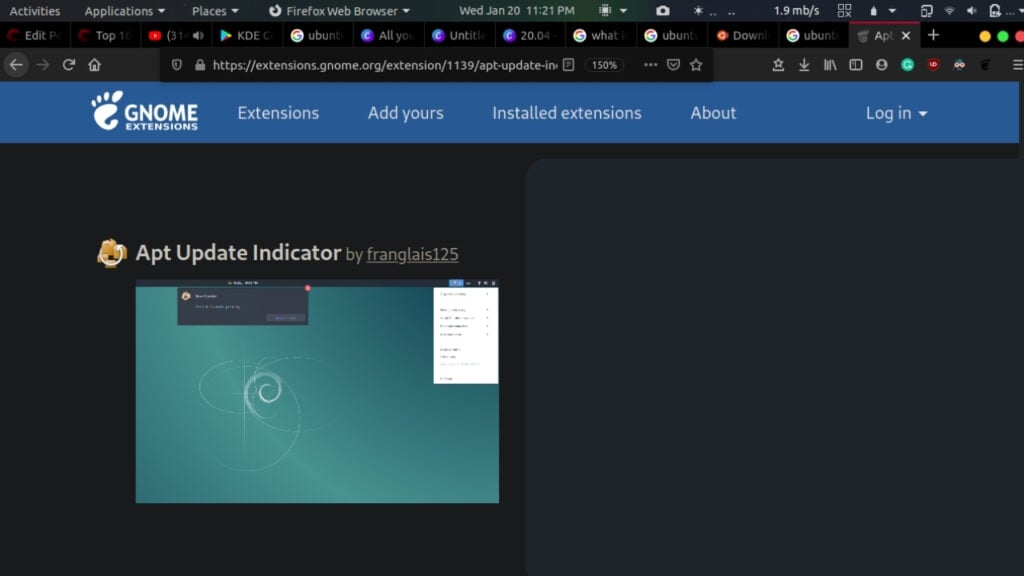The image size is (1024, 576).
Task: Click the address bar URL field
Action: tap(385, 65)
